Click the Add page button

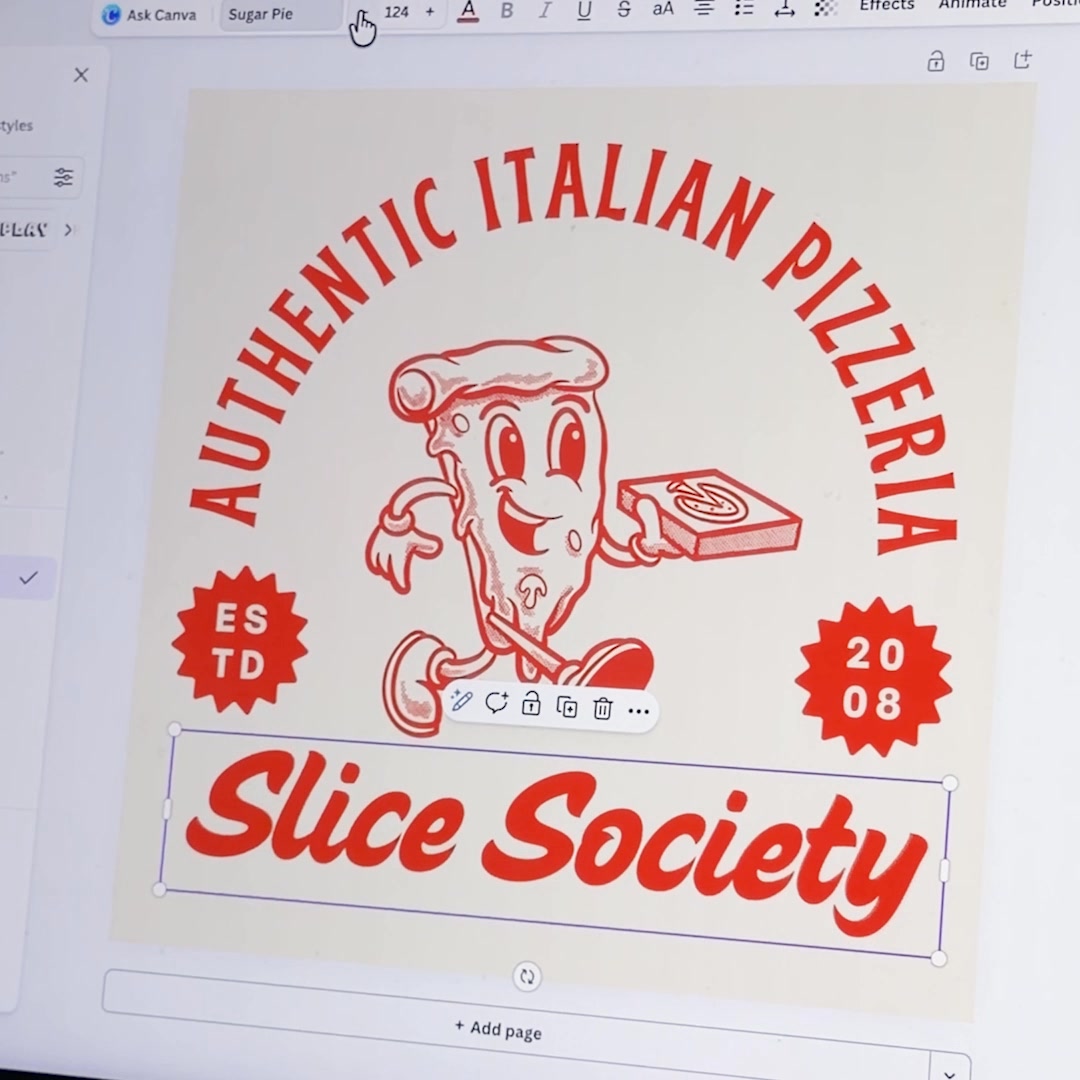(498, 1029)
